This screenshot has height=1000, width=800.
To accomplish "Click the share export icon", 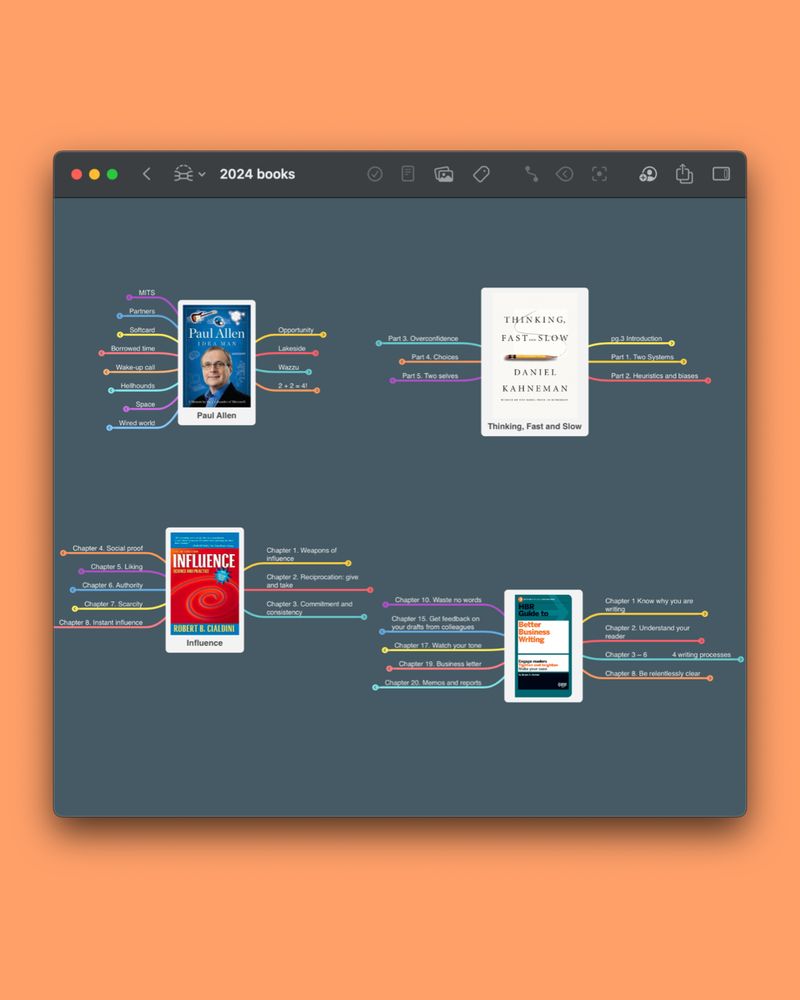I will (x=684, y=173).
